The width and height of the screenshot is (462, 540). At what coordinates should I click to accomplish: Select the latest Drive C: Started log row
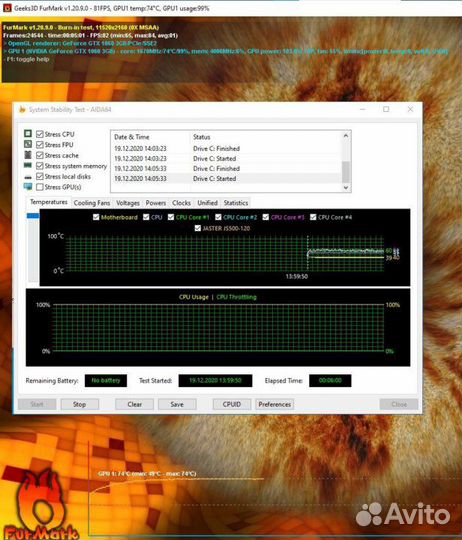point(227,178)
